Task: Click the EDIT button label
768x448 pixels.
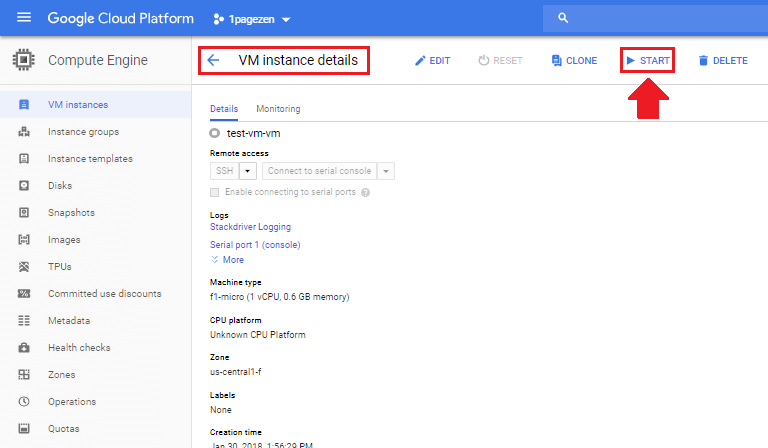Action: tap(439, 61)
